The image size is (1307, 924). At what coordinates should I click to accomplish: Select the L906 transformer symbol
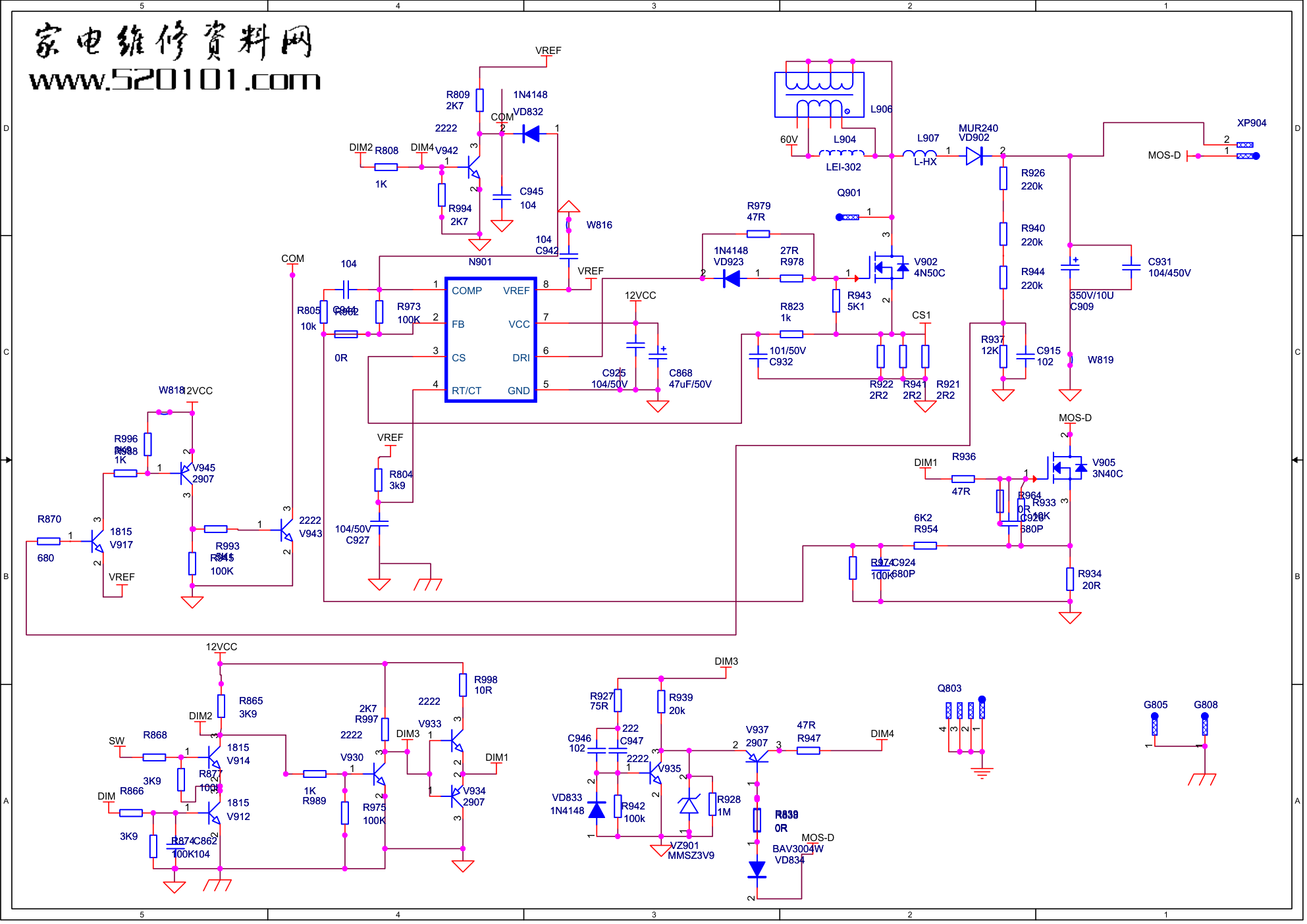tap(819, 95)
